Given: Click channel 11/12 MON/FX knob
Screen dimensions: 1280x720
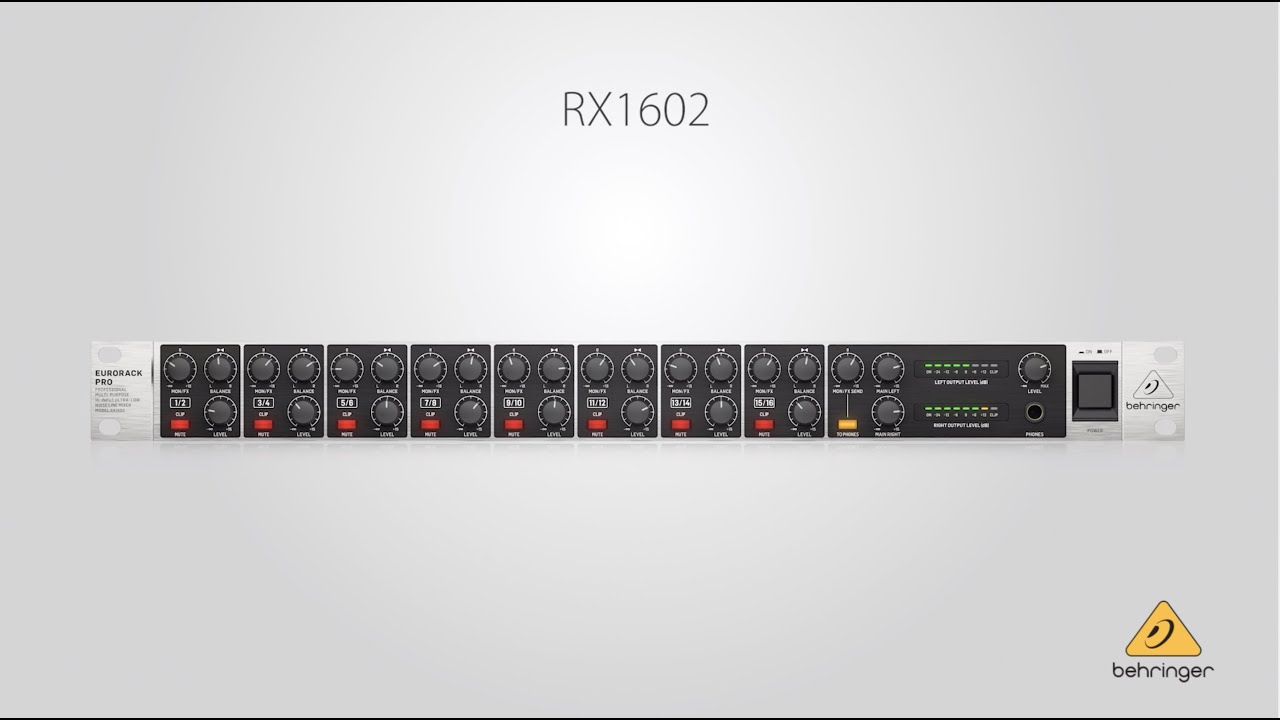Looking at the screenshot, I should 597,369.
